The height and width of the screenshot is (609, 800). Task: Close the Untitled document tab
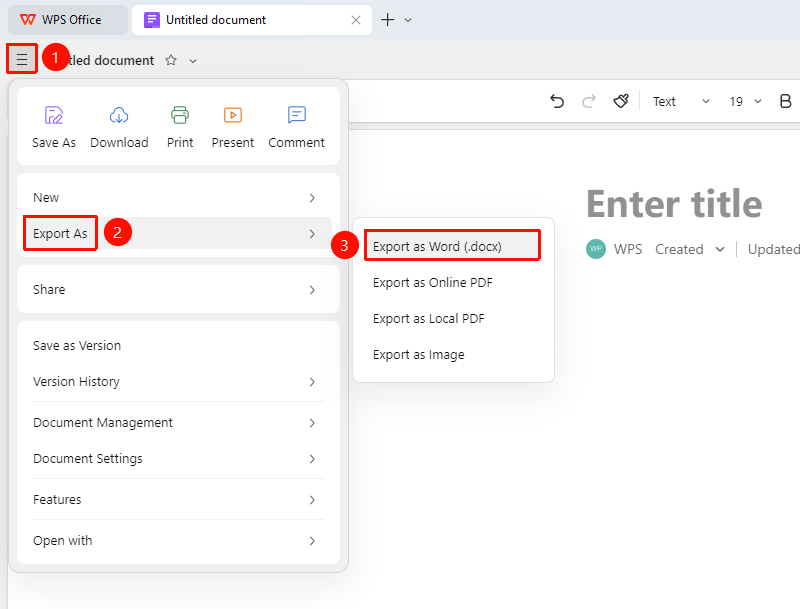click(x=356, y=20)
